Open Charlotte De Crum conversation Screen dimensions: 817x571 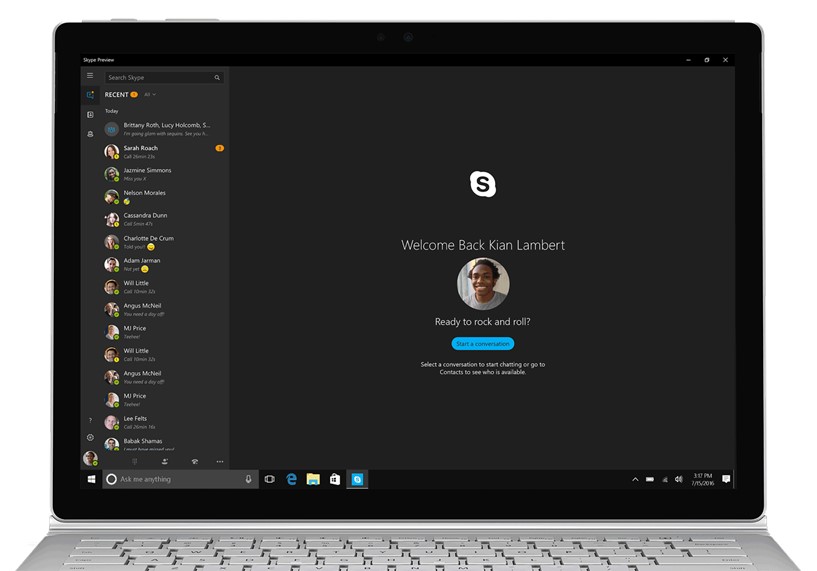point(164,242)
